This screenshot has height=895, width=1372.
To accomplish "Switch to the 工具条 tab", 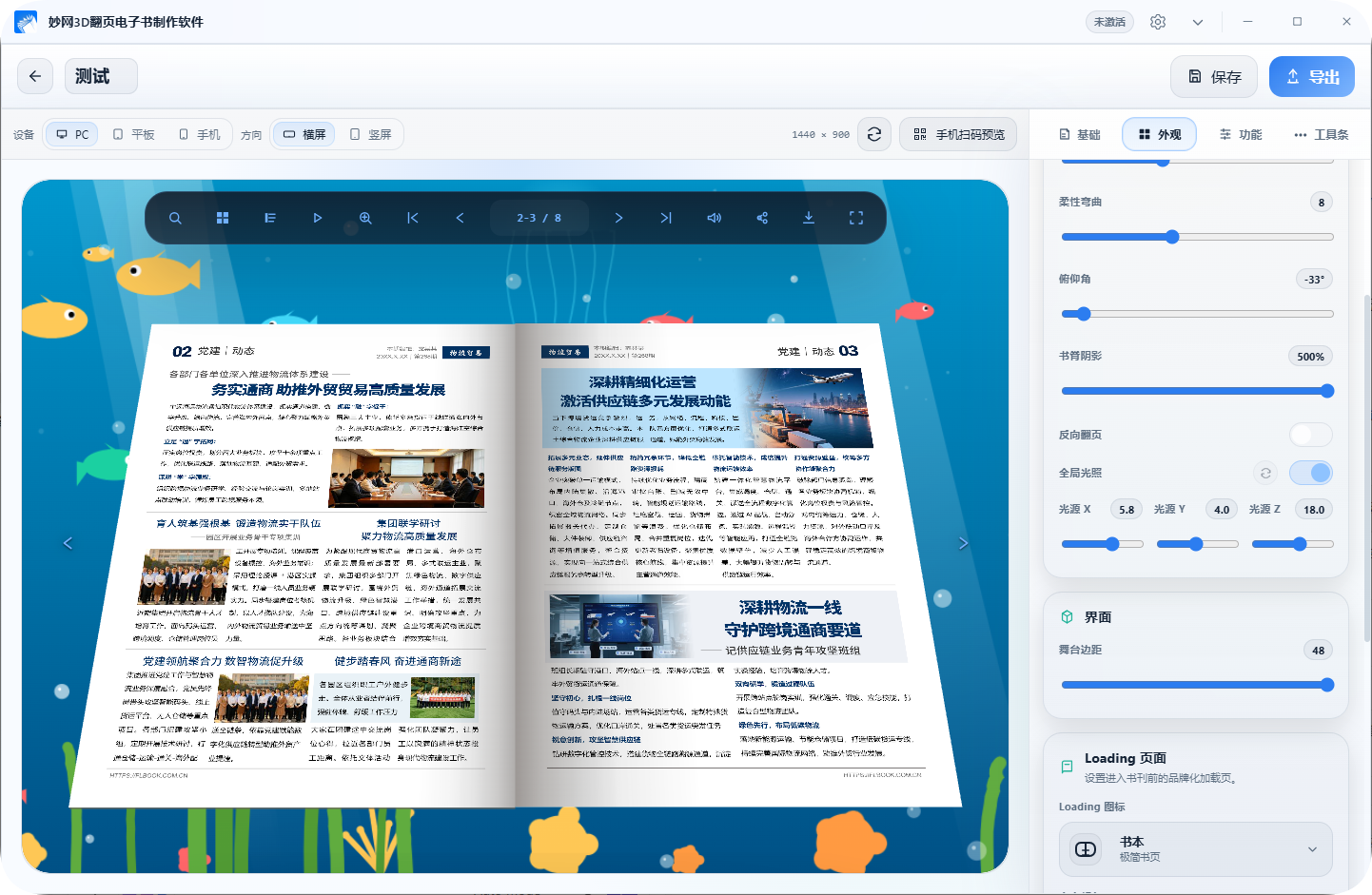I will tap(1322, 134).
